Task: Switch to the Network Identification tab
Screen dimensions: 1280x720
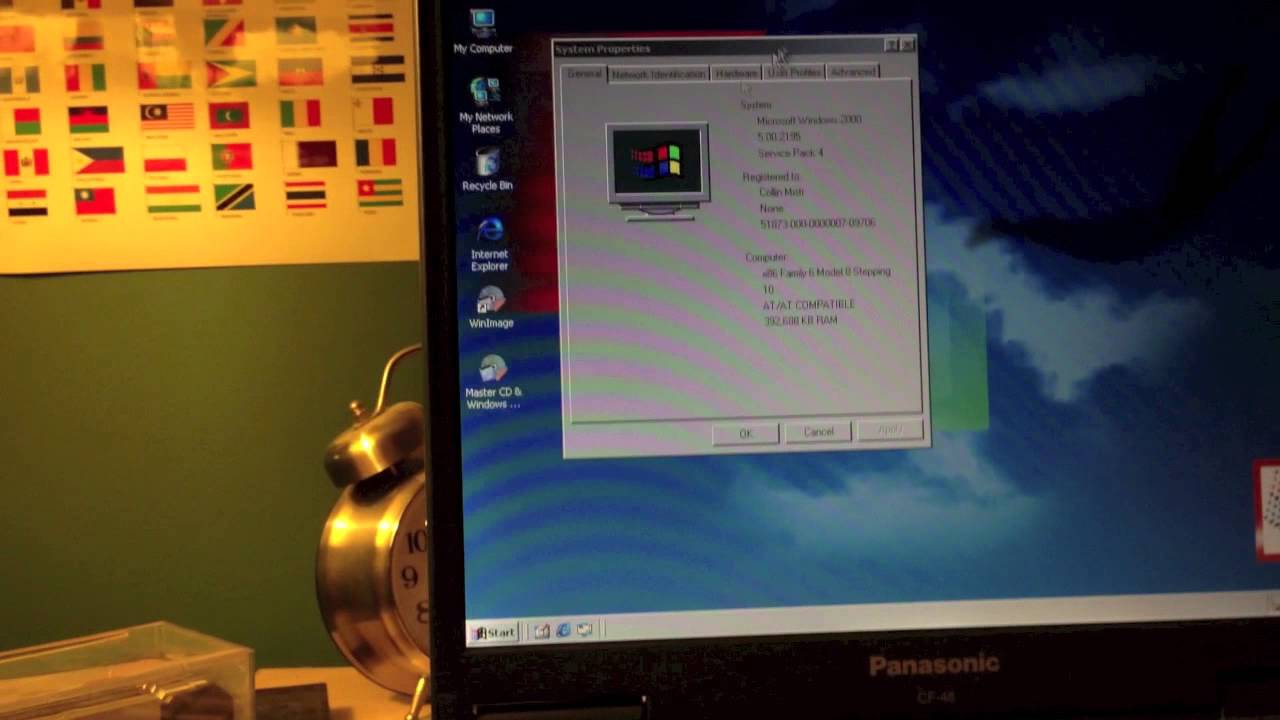Action: 658,74
